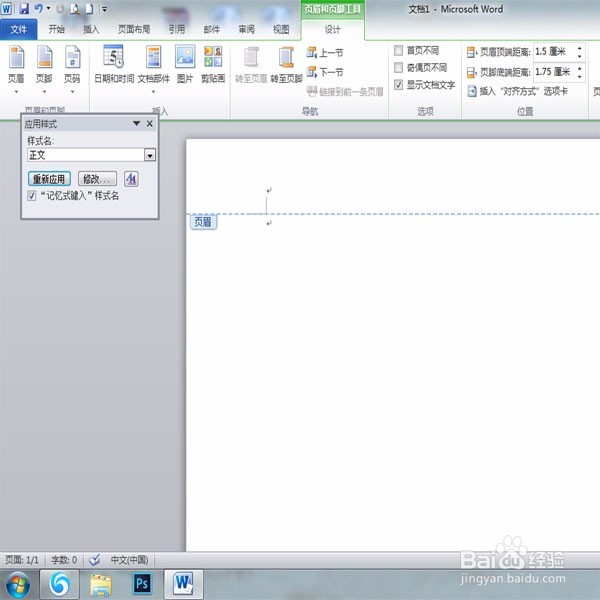Open the 文件 (File) tab
This screenshot has height=600, width=600.
point(18,29)
